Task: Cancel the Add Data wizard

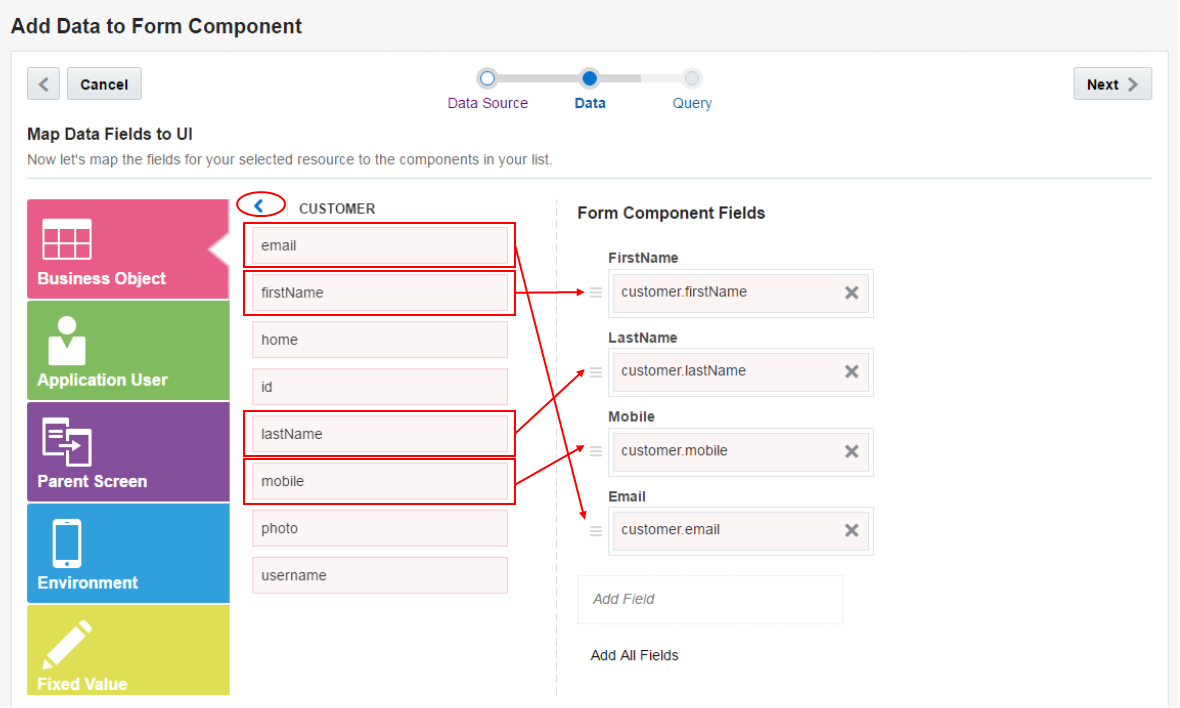Action: point(104,84)
